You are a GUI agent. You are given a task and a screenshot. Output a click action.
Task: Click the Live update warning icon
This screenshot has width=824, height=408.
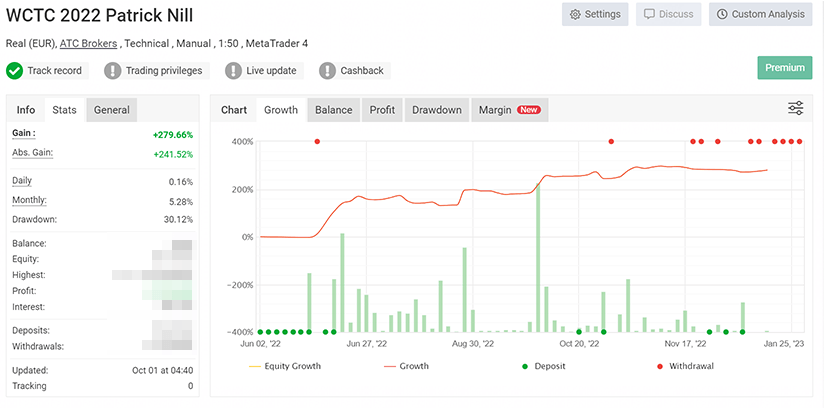(233, 71)
